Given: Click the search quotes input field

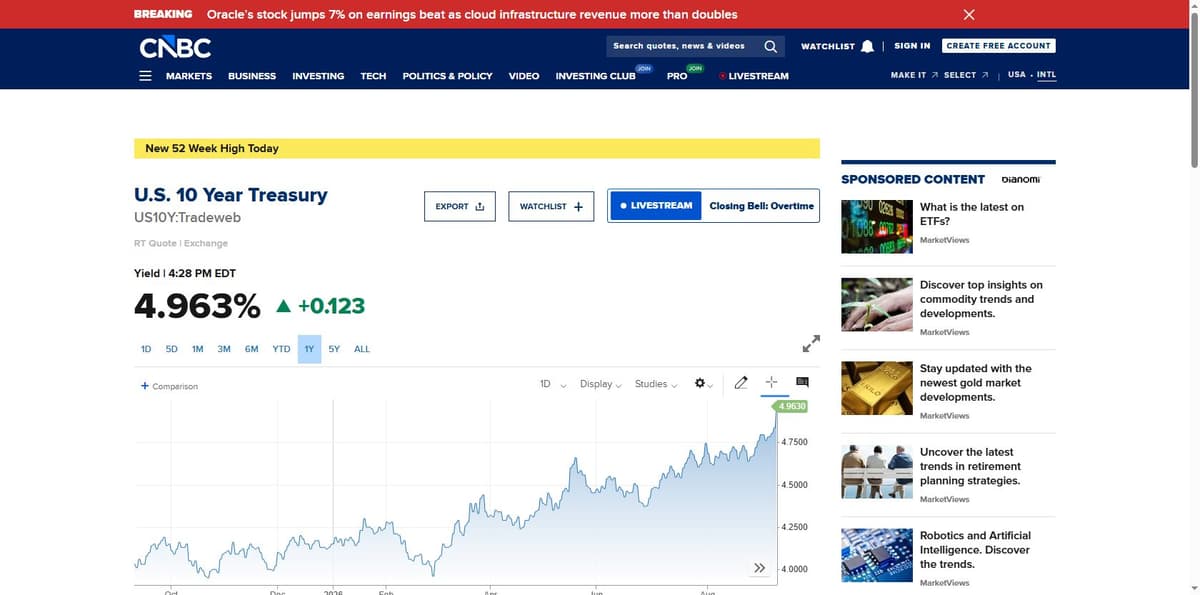Looking at the screenshot, I should (x=682, y=46).
